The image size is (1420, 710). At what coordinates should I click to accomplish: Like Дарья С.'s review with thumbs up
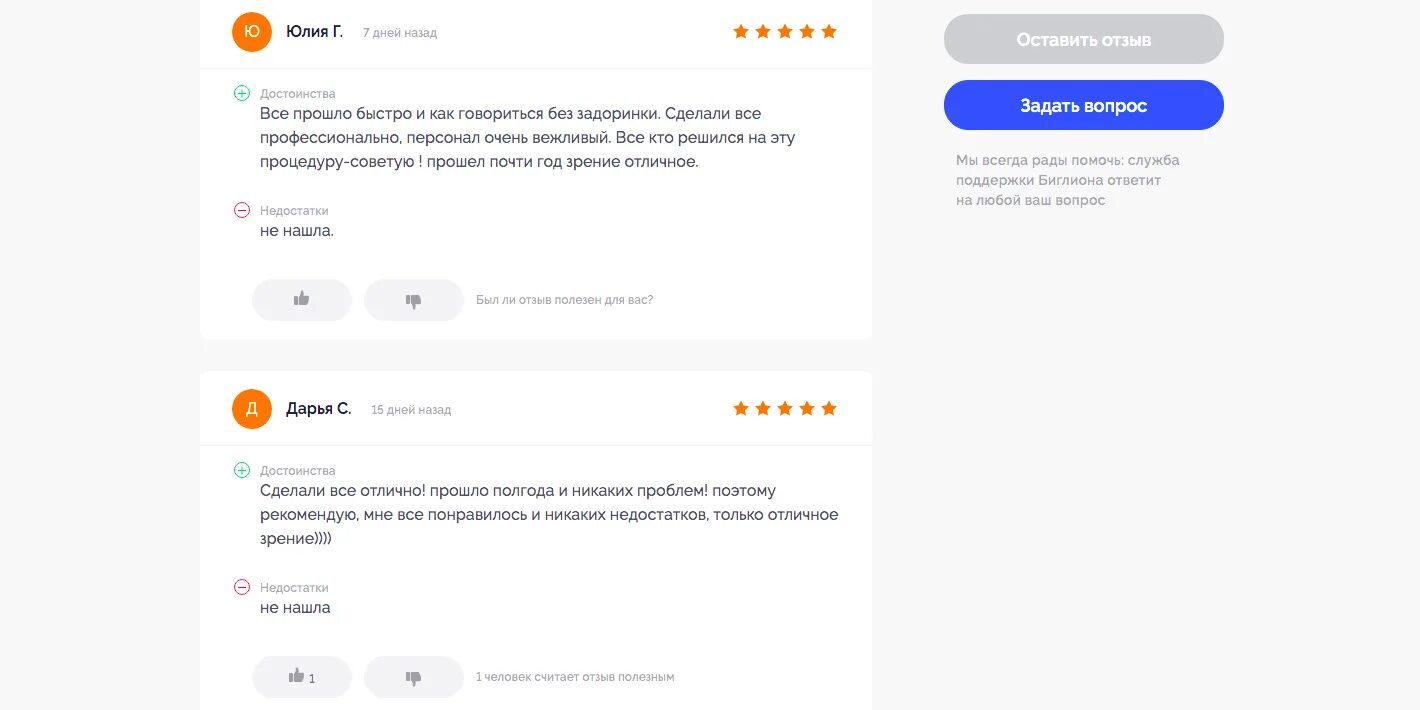[x=302, y=677]
